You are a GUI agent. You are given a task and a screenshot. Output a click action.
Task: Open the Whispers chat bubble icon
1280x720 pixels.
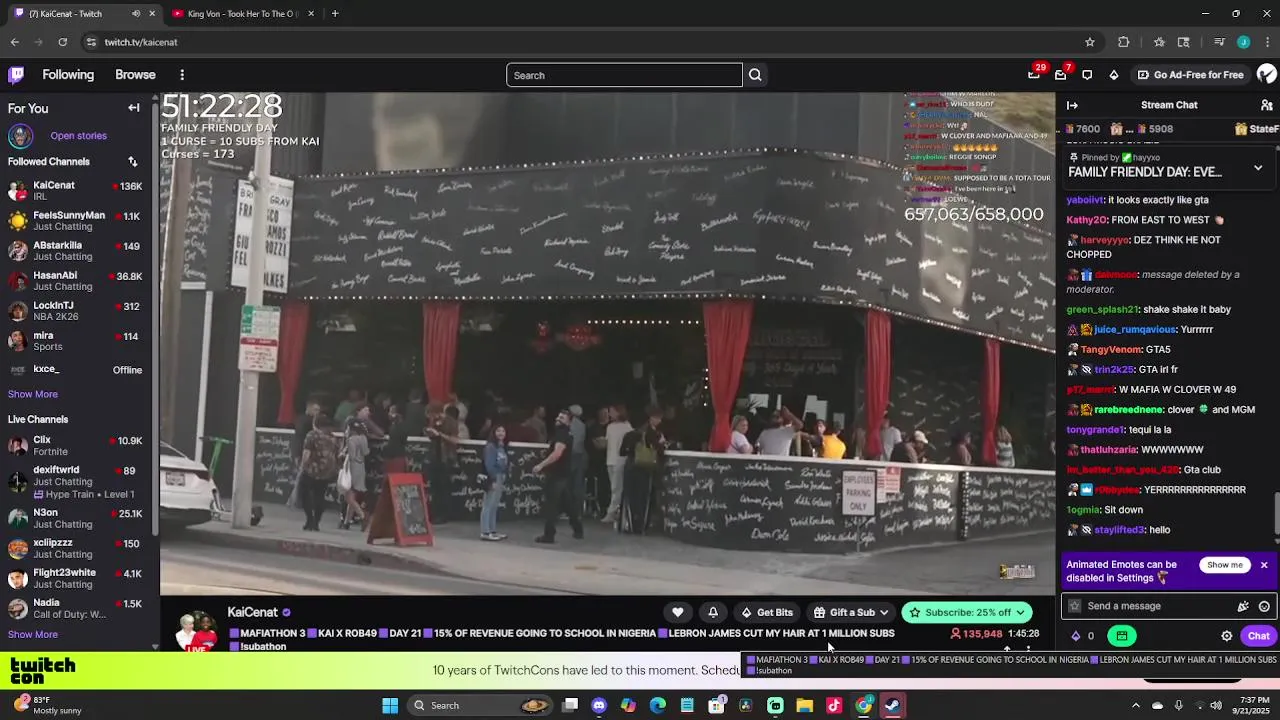pyautogui.click(x=1087, y=75)
